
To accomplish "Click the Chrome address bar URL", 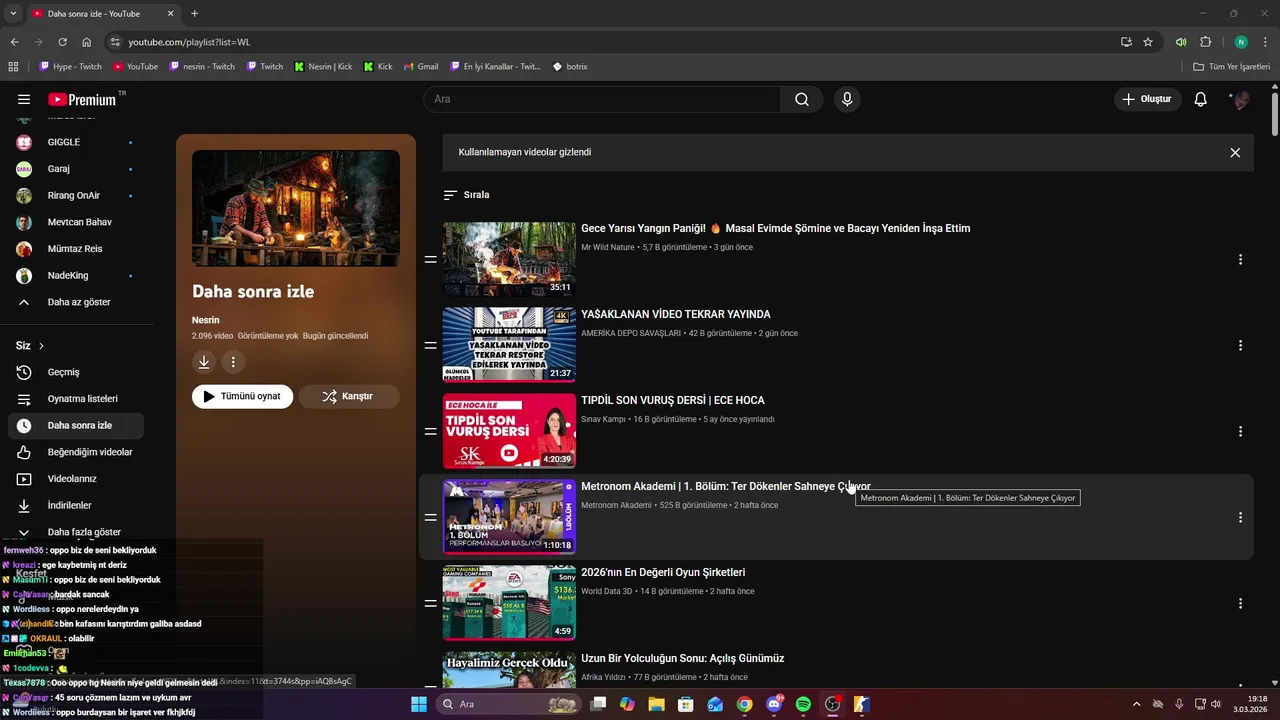I will tap(189, 42).
